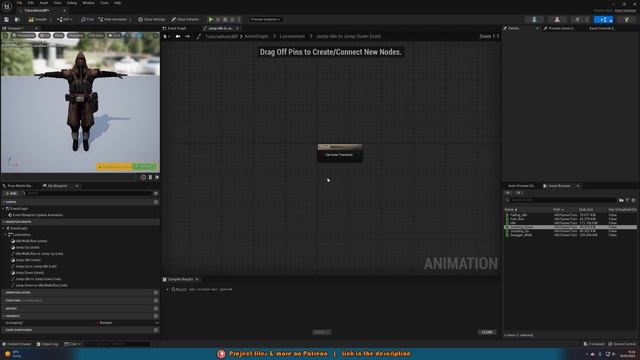Collapse the Locomotion tree item
Viewport: 640px width, 360px height.
click(6, 235)
